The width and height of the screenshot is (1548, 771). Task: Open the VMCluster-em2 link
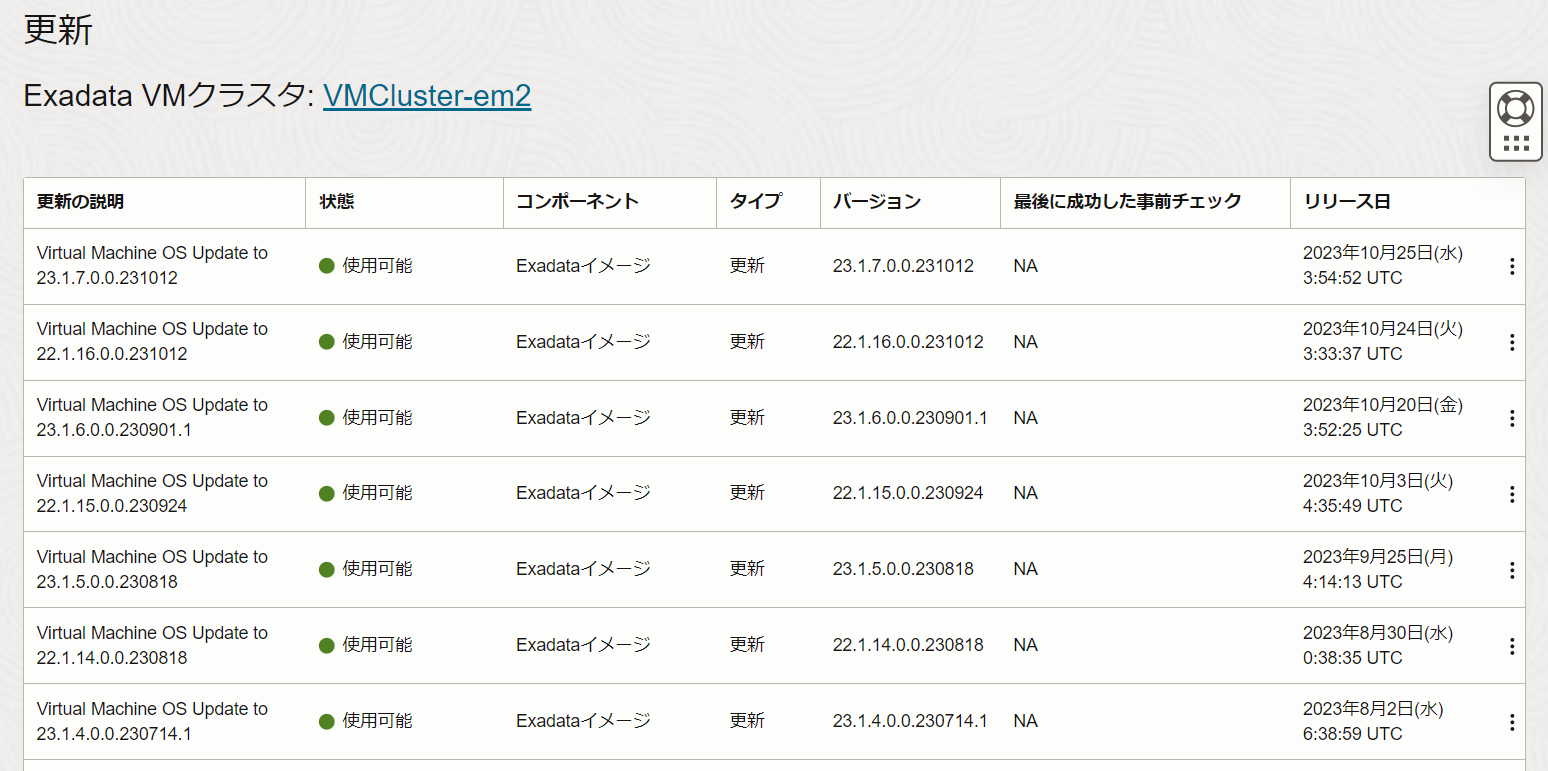pyautogui.click(x=427, y=96)
